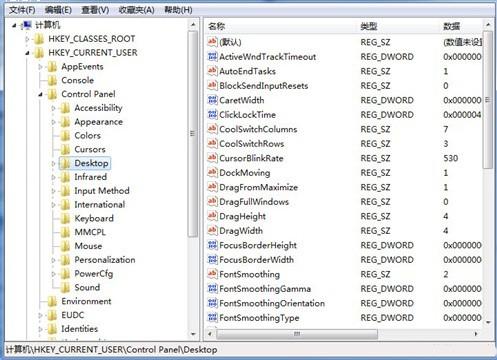Image resolution: width=497 pixels, height=360 pixels.
Task: Open the 查看(V) menu
Action: [95, 10]
